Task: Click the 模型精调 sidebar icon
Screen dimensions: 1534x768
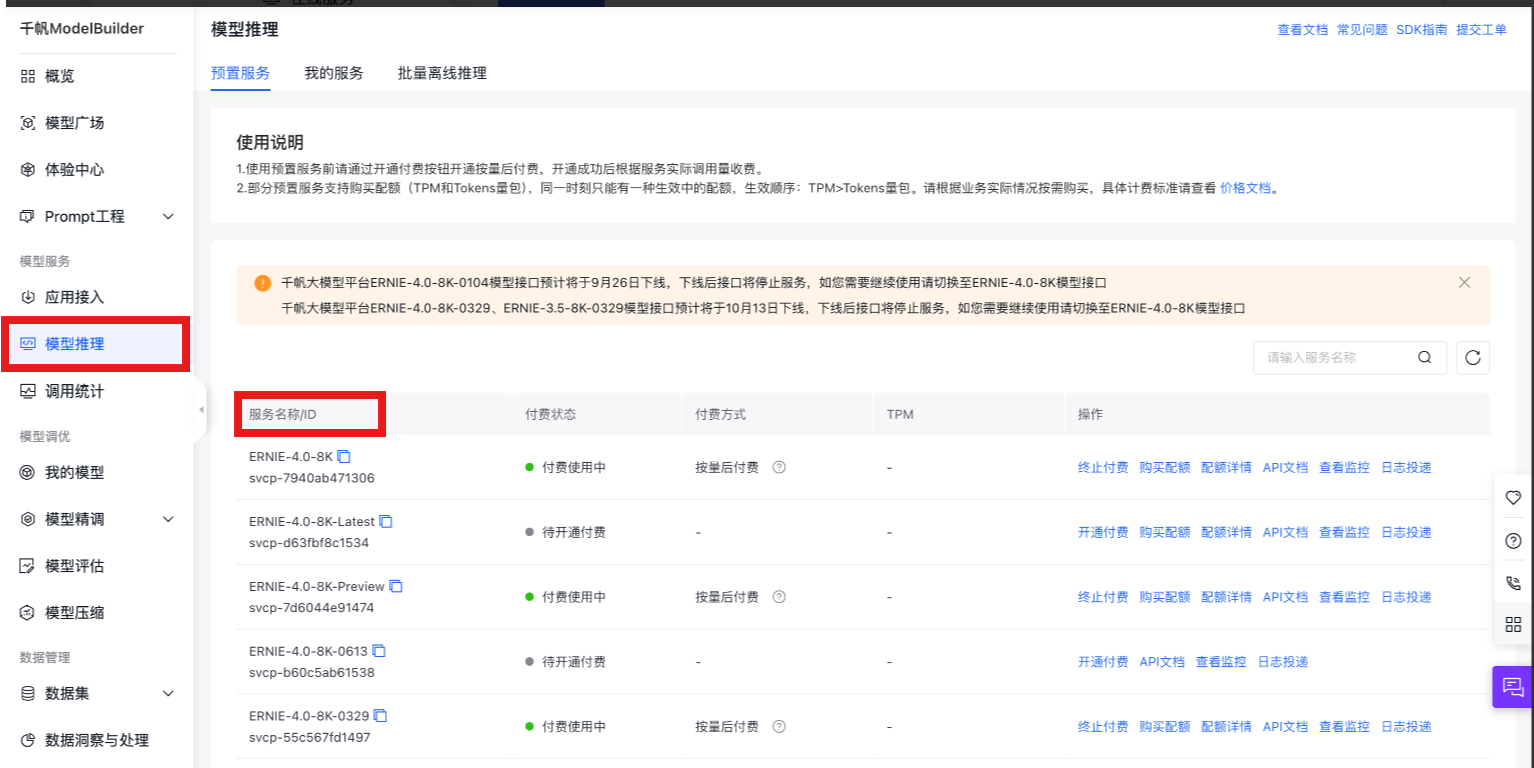Action: tap(28, 519)
